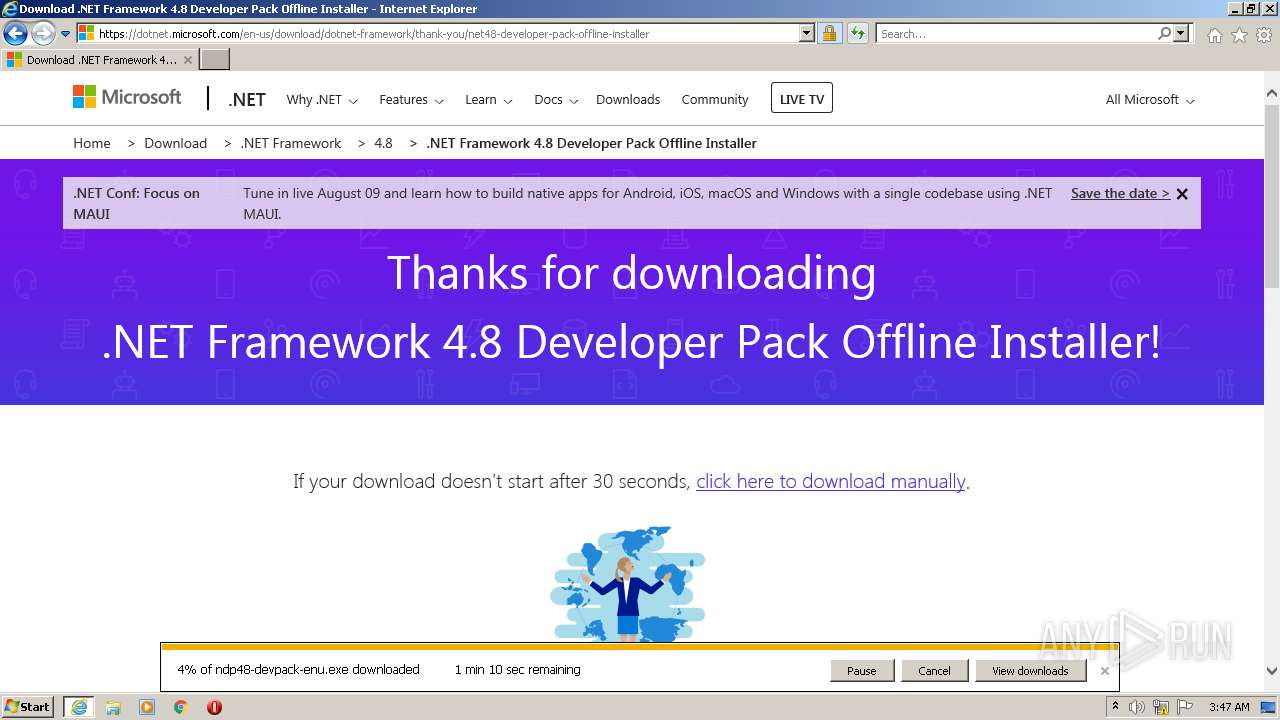
Task: Pause the ndp48-devpack download
Action: (861, 670)
